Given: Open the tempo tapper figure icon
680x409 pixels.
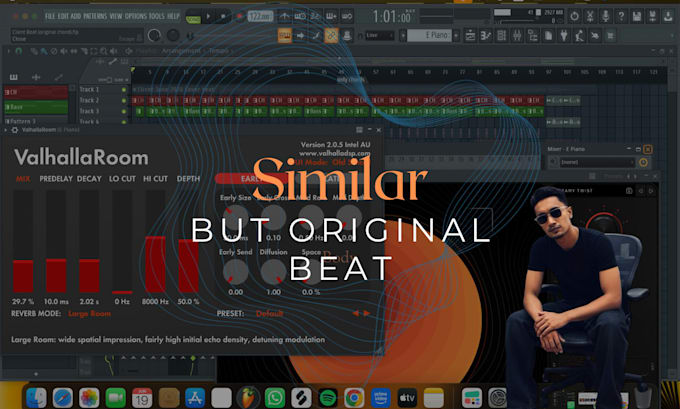Looking at the screenshot, I should 579,36.
